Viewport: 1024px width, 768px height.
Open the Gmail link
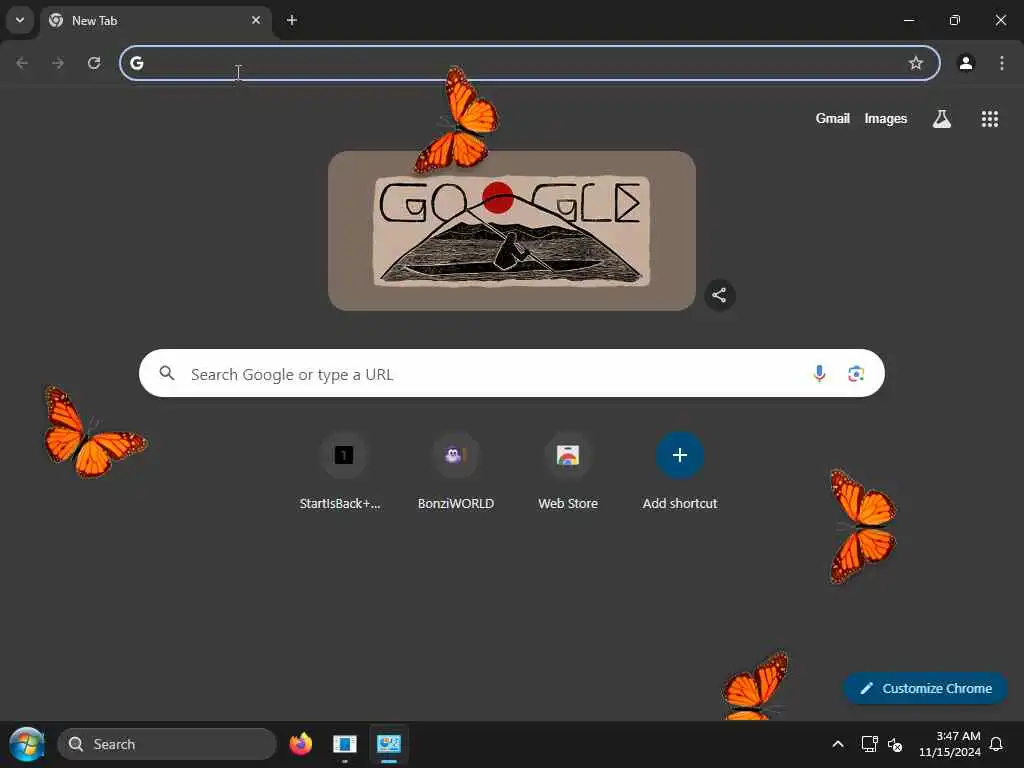[x=833, y=118]
